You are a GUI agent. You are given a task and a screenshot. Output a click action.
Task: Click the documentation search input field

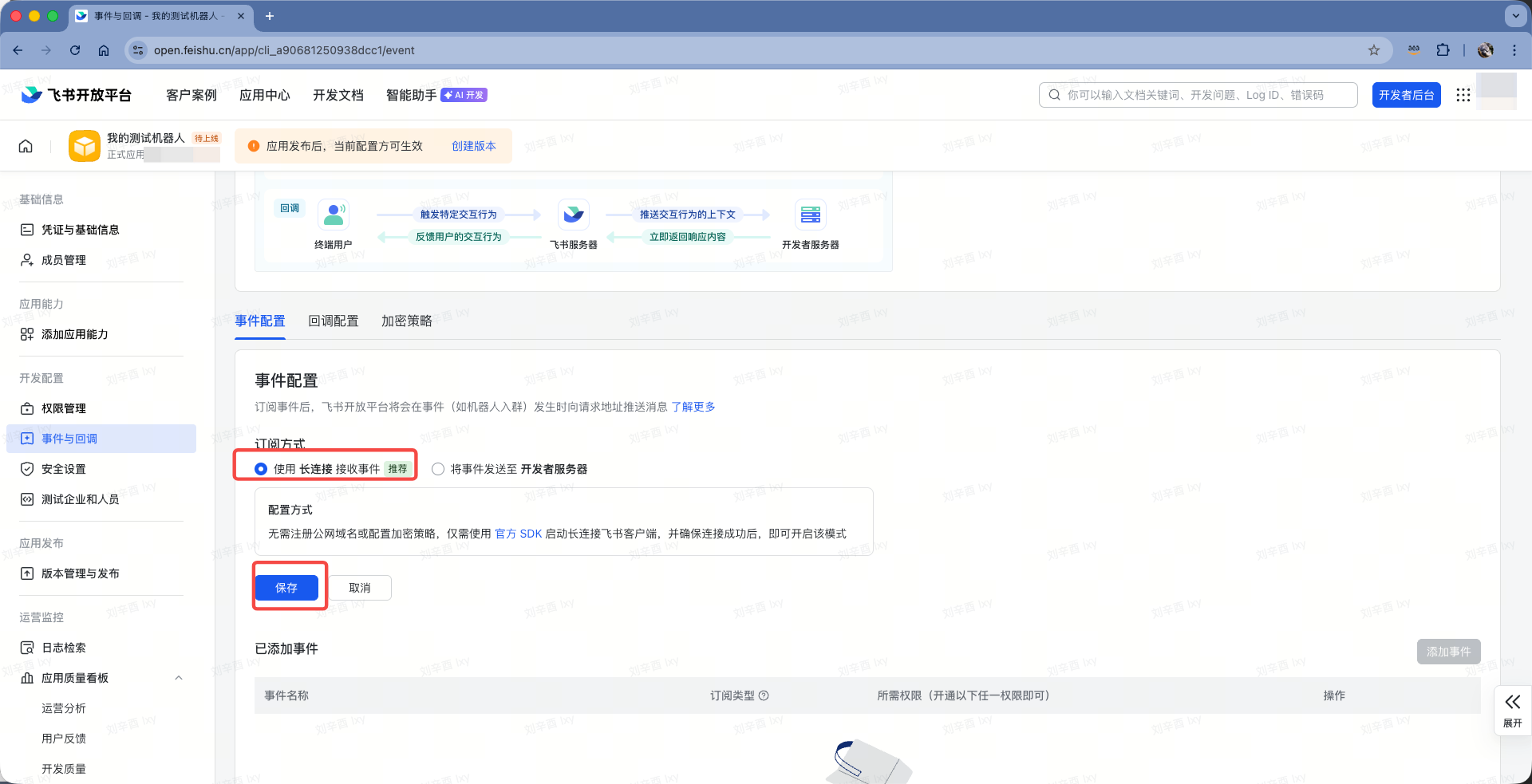tap(1205, 95)
